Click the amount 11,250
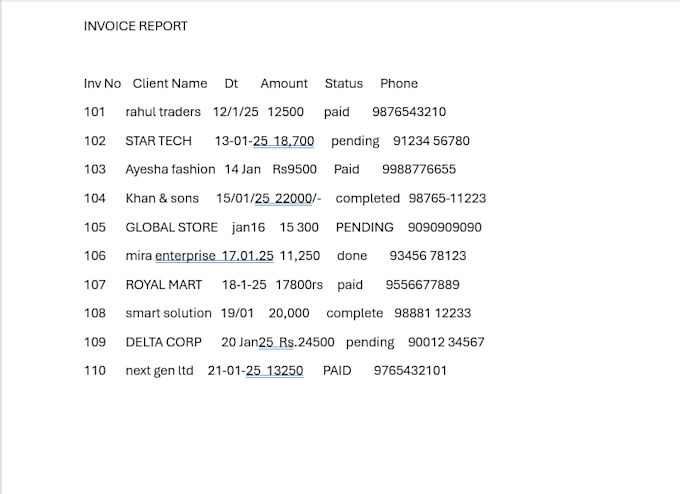 300,256
